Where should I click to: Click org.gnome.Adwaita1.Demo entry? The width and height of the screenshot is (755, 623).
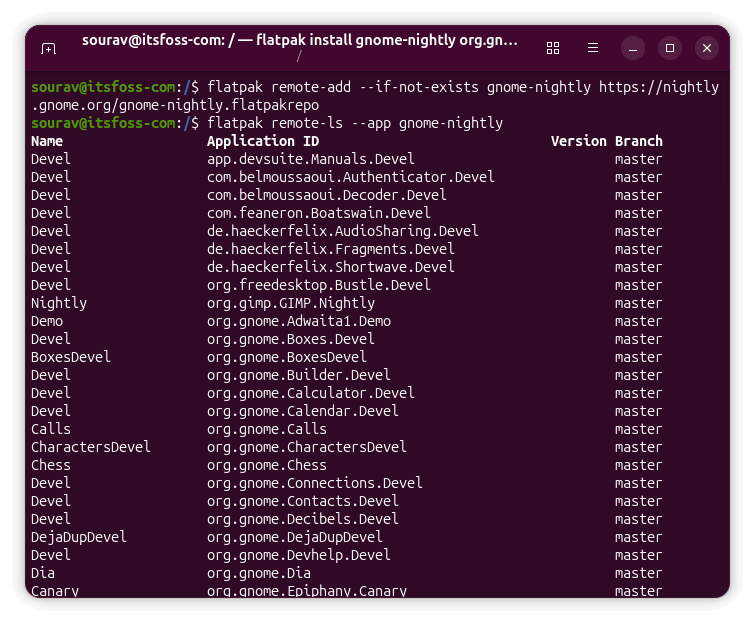pos(299,321)
